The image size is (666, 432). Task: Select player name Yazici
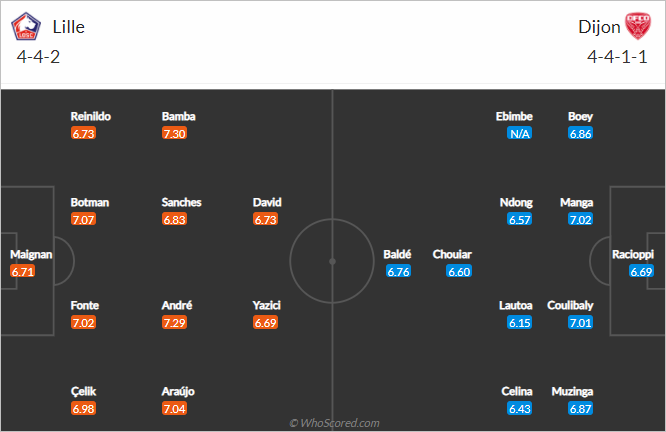click(x=266, y=305)
